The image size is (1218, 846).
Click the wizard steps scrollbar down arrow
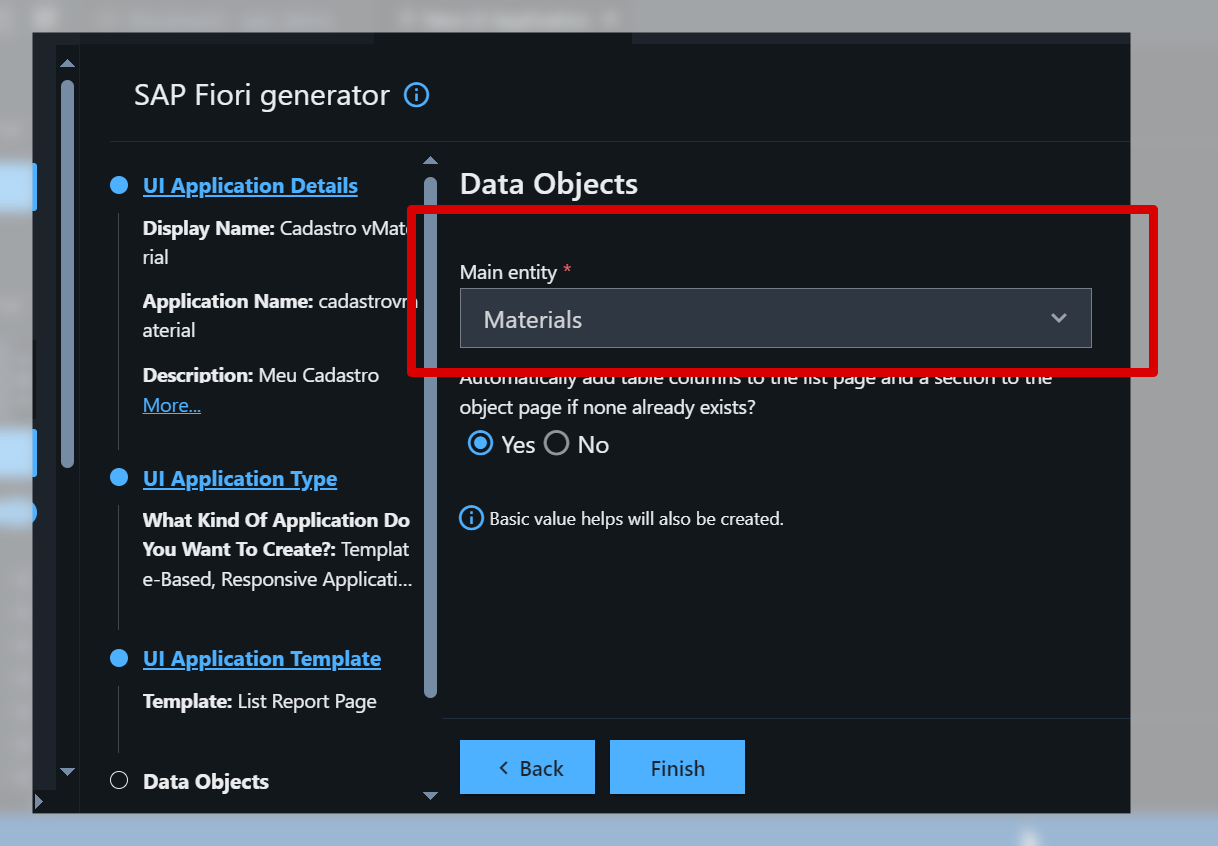tap(430, 796)
